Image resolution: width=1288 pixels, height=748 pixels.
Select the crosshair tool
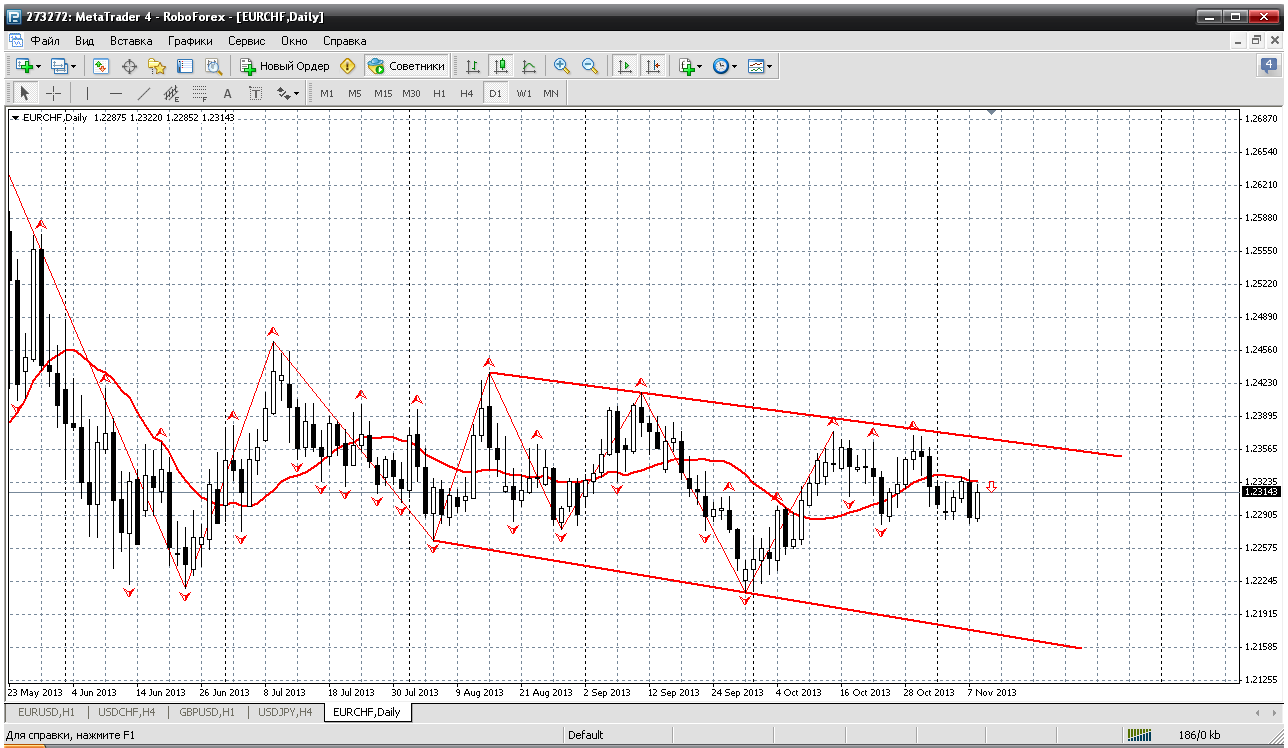click(x=53, y=93)
